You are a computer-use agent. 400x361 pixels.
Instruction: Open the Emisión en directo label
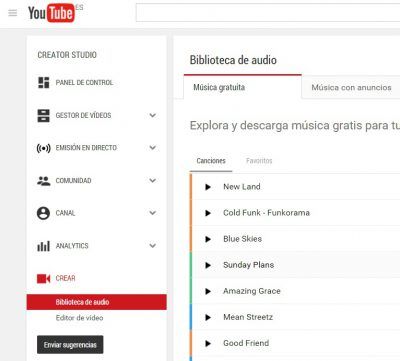[86, 148]
